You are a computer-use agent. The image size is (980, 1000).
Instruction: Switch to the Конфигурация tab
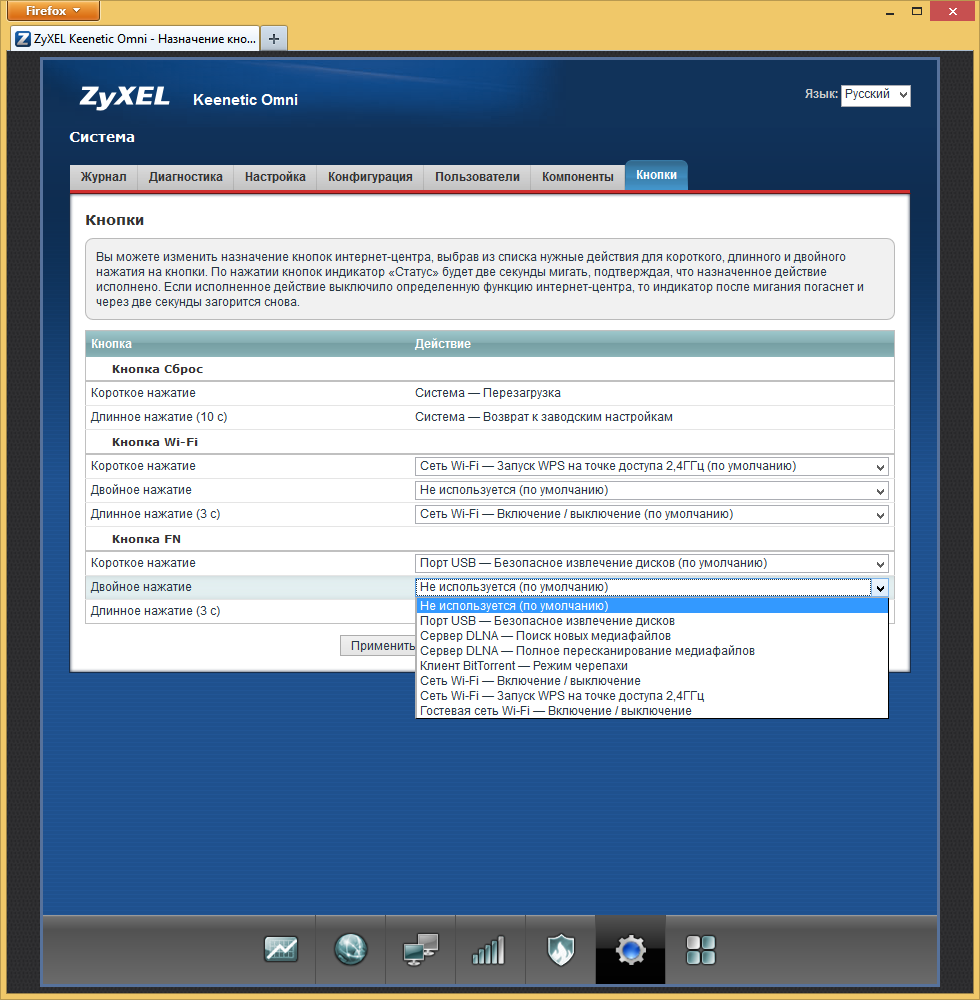click(370, 177)
